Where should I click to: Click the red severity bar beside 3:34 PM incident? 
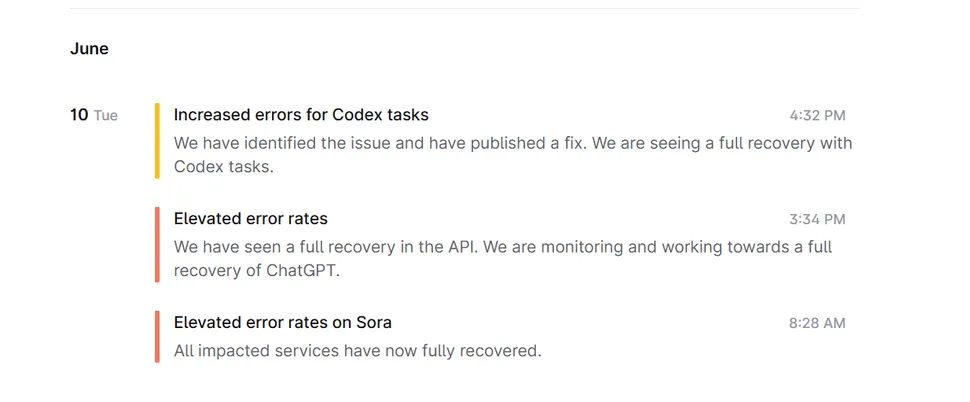pos(157,245)
